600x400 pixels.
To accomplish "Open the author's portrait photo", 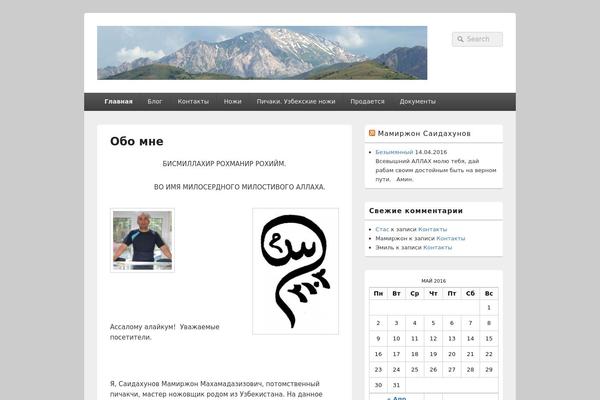I will point(142,240).
